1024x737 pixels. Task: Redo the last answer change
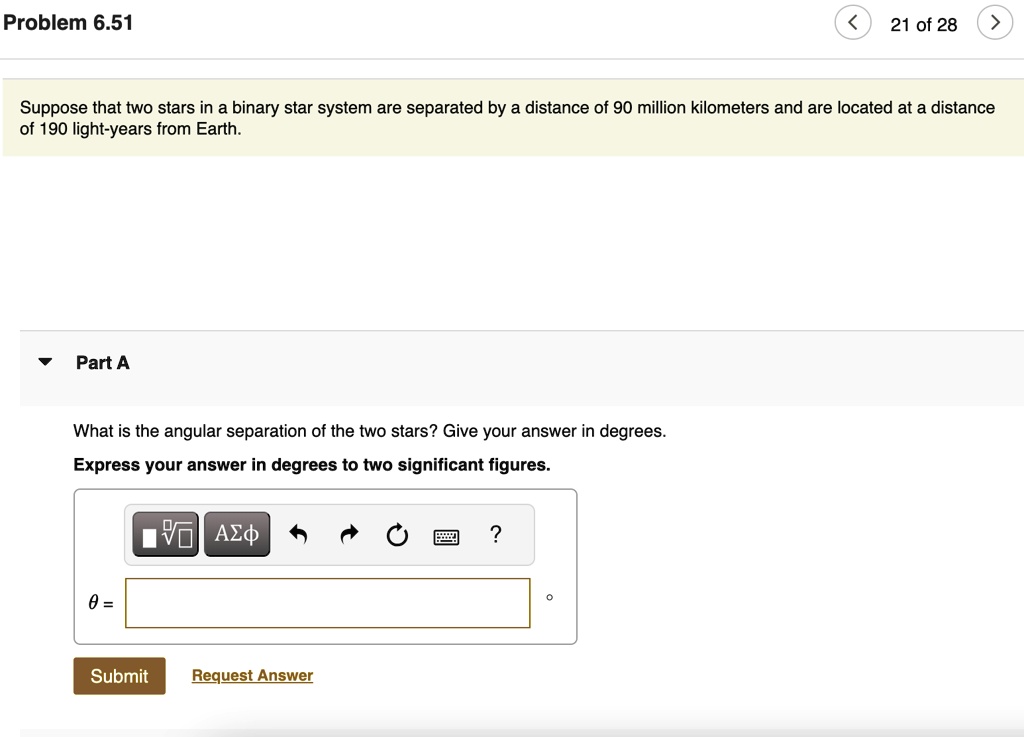pos(348,534)
